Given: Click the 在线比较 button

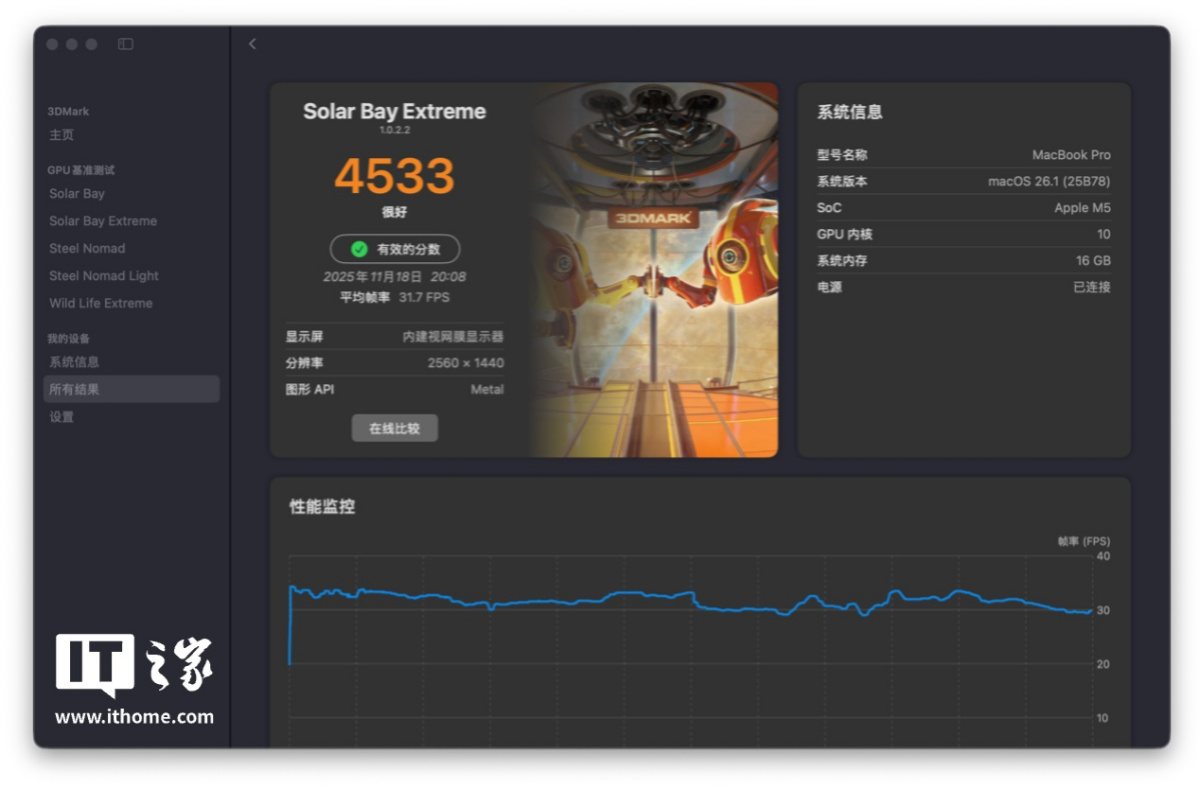Looking at the screenshot, I should click(x=394, y=428).
